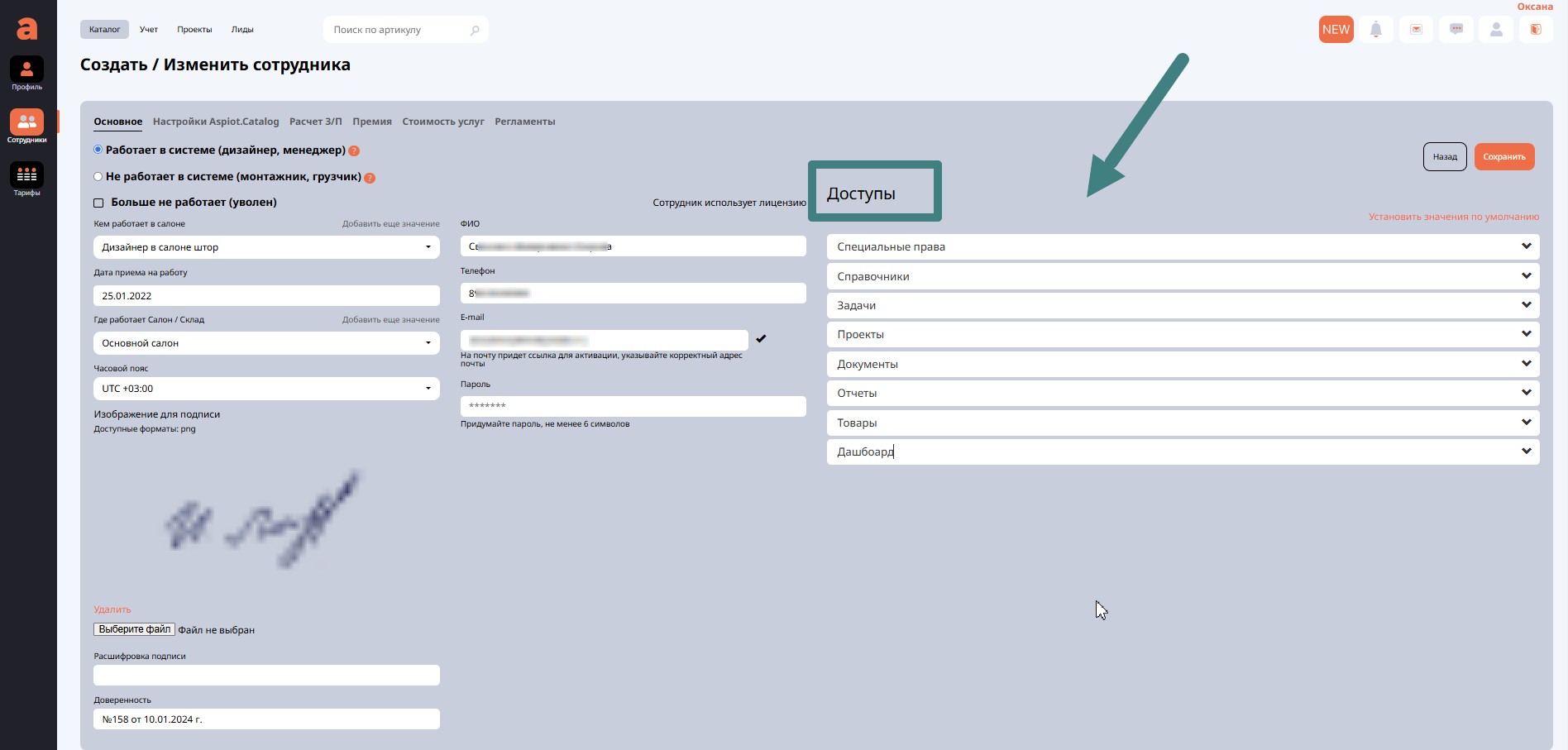
Task: Click the user account icon in header
Action: (x=1495, y=30)
